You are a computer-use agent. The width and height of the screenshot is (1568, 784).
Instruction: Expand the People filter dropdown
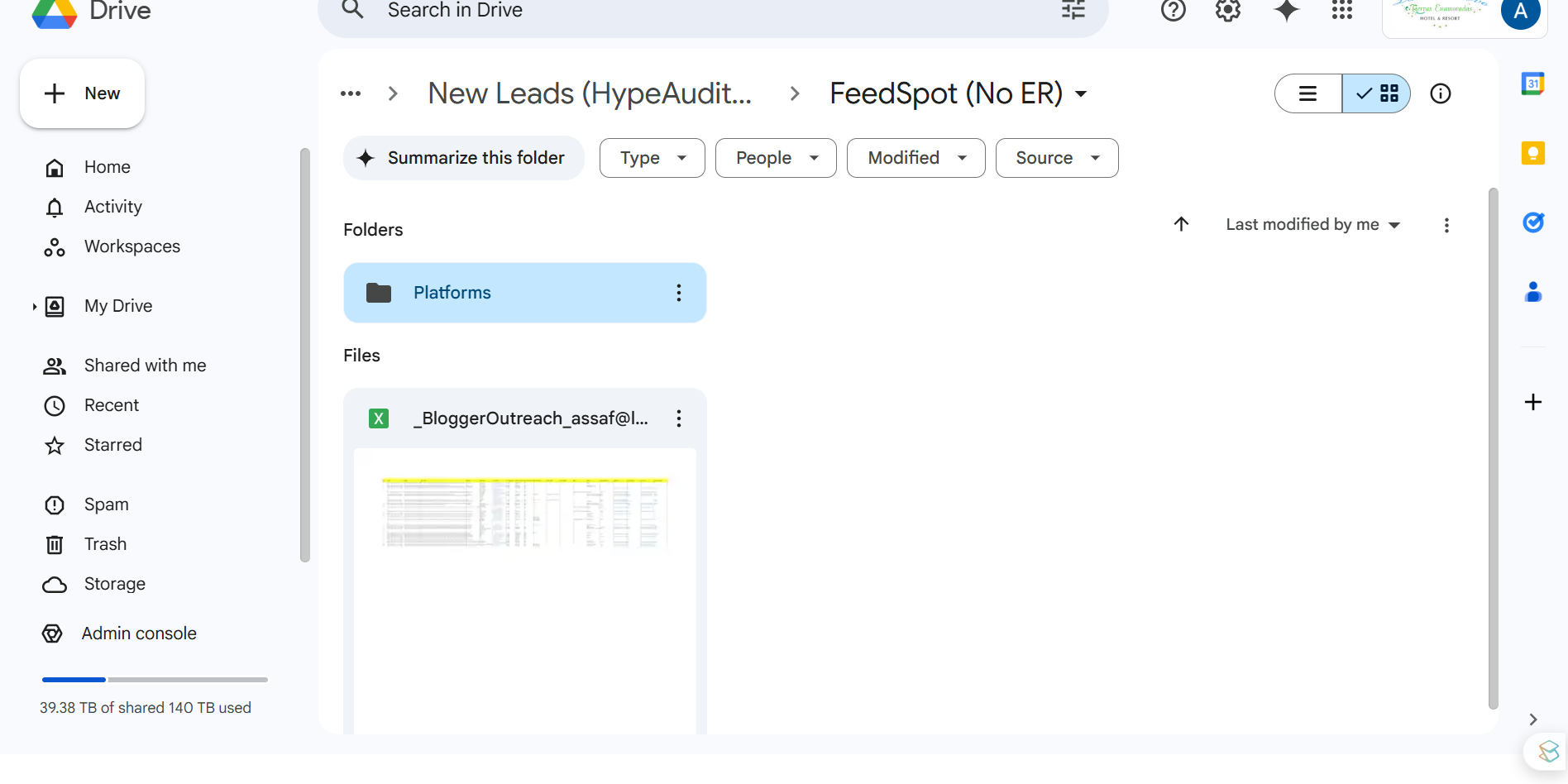(x=776, y=158)
